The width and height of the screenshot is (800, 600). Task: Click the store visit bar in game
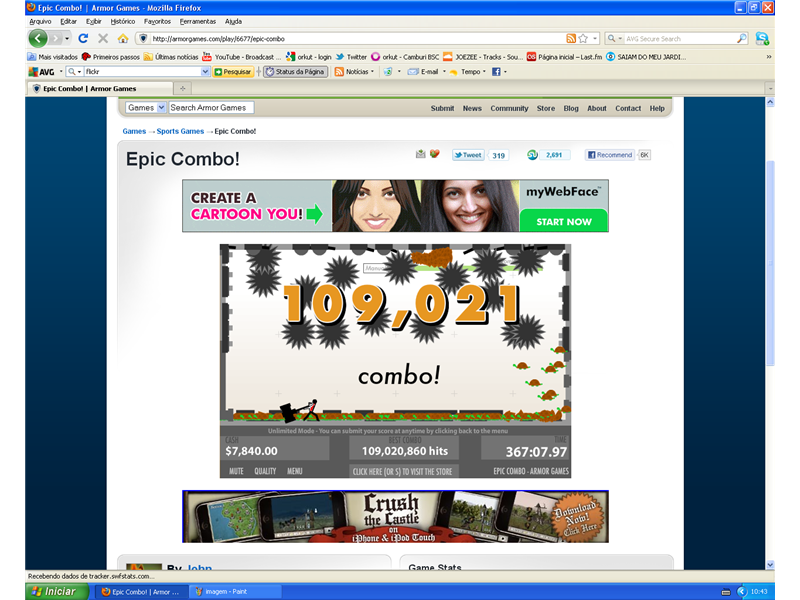click(x=403, y=471)
